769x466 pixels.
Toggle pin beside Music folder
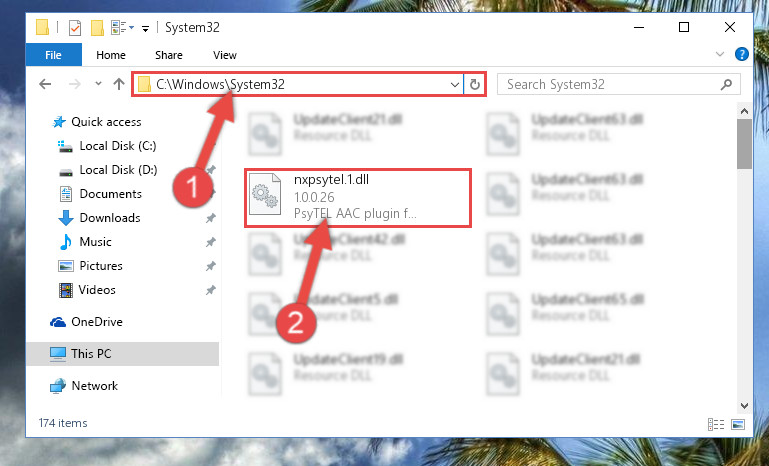point(210,242)
